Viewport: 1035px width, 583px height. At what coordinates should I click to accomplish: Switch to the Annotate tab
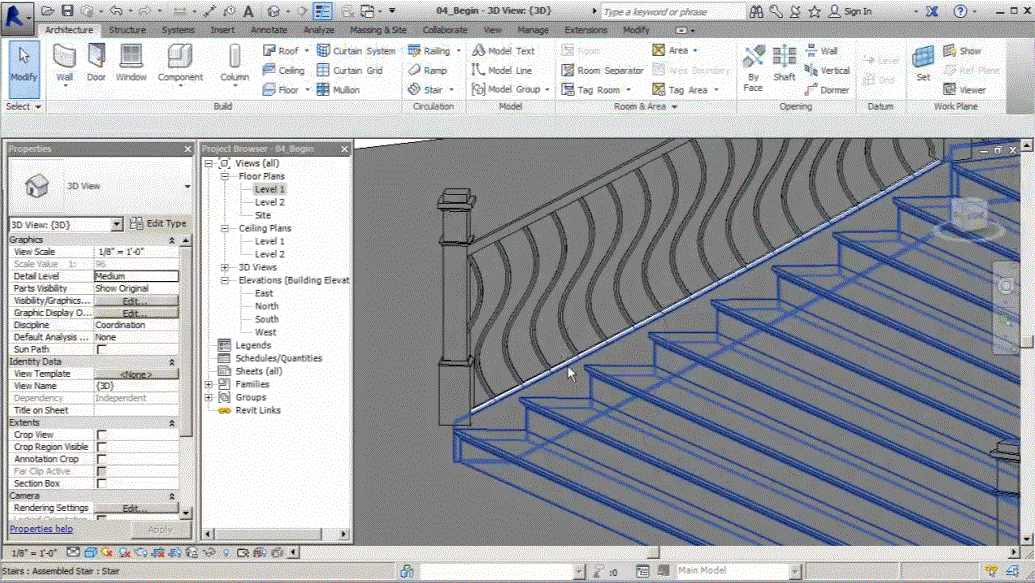[x=269, y=30]
